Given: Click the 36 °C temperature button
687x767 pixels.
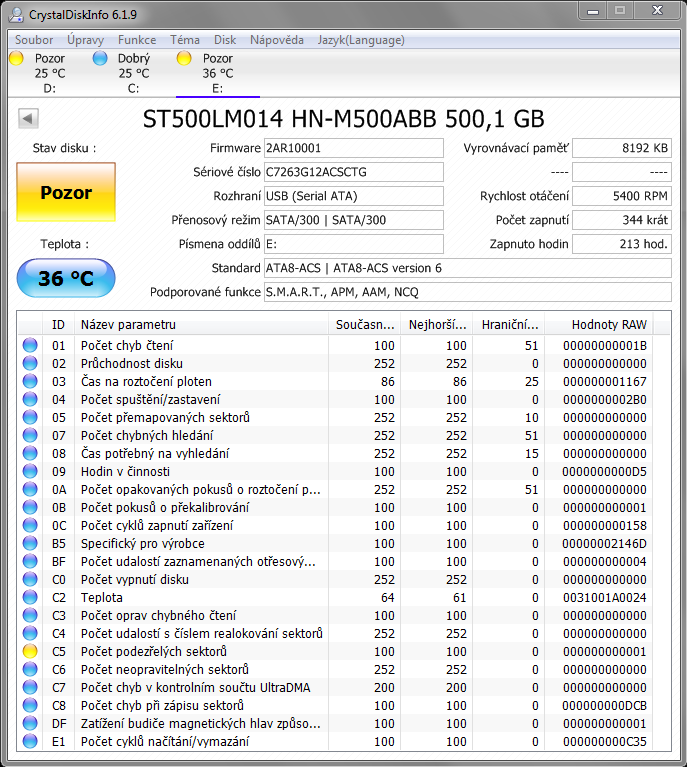Looking at the screenshot, I should [x=66, y=278].
